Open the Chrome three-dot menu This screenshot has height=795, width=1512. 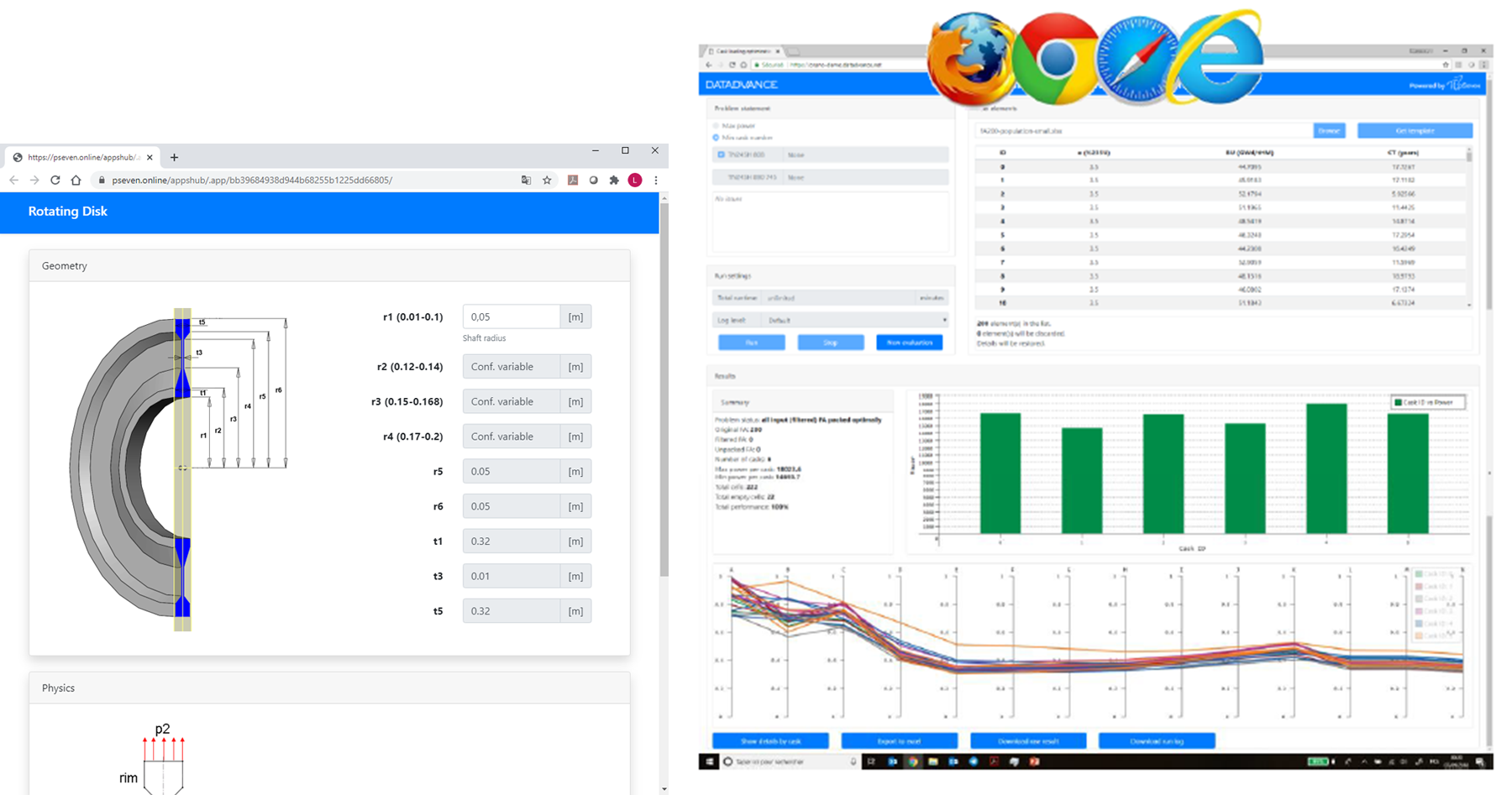click(656, 180)
